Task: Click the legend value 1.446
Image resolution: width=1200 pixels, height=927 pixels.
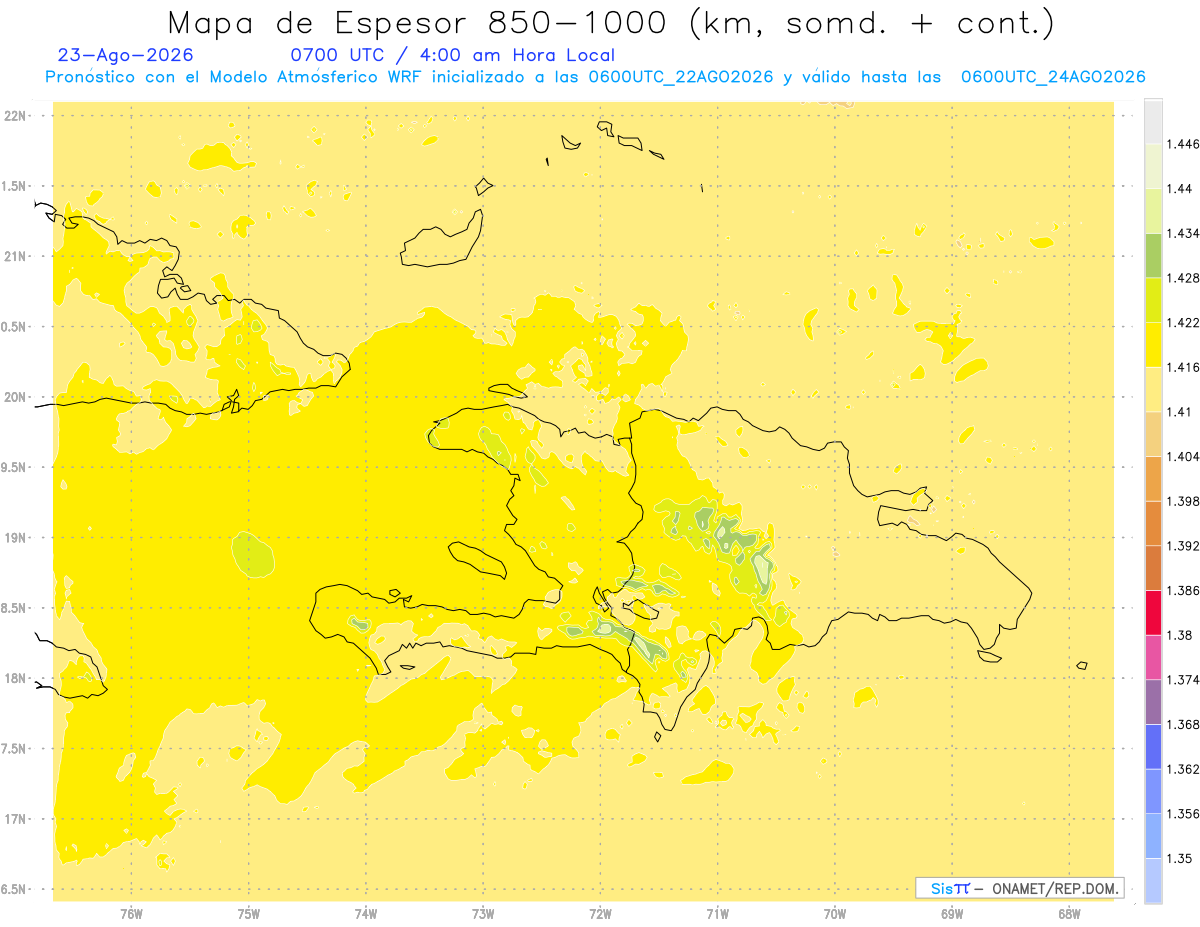Action: 1185,144
